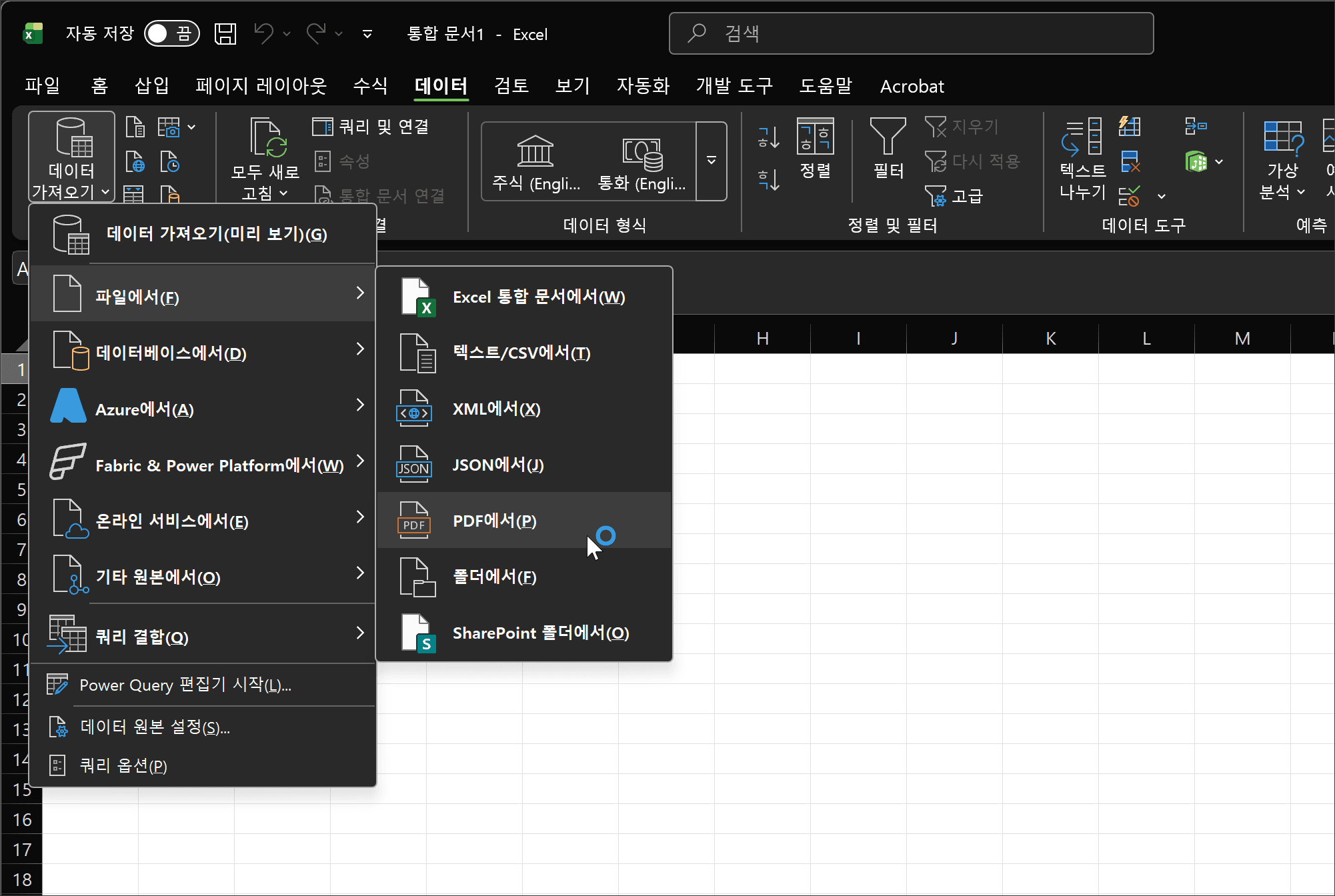
Task: Open the Acrobat tab
Action: [912, 86]
